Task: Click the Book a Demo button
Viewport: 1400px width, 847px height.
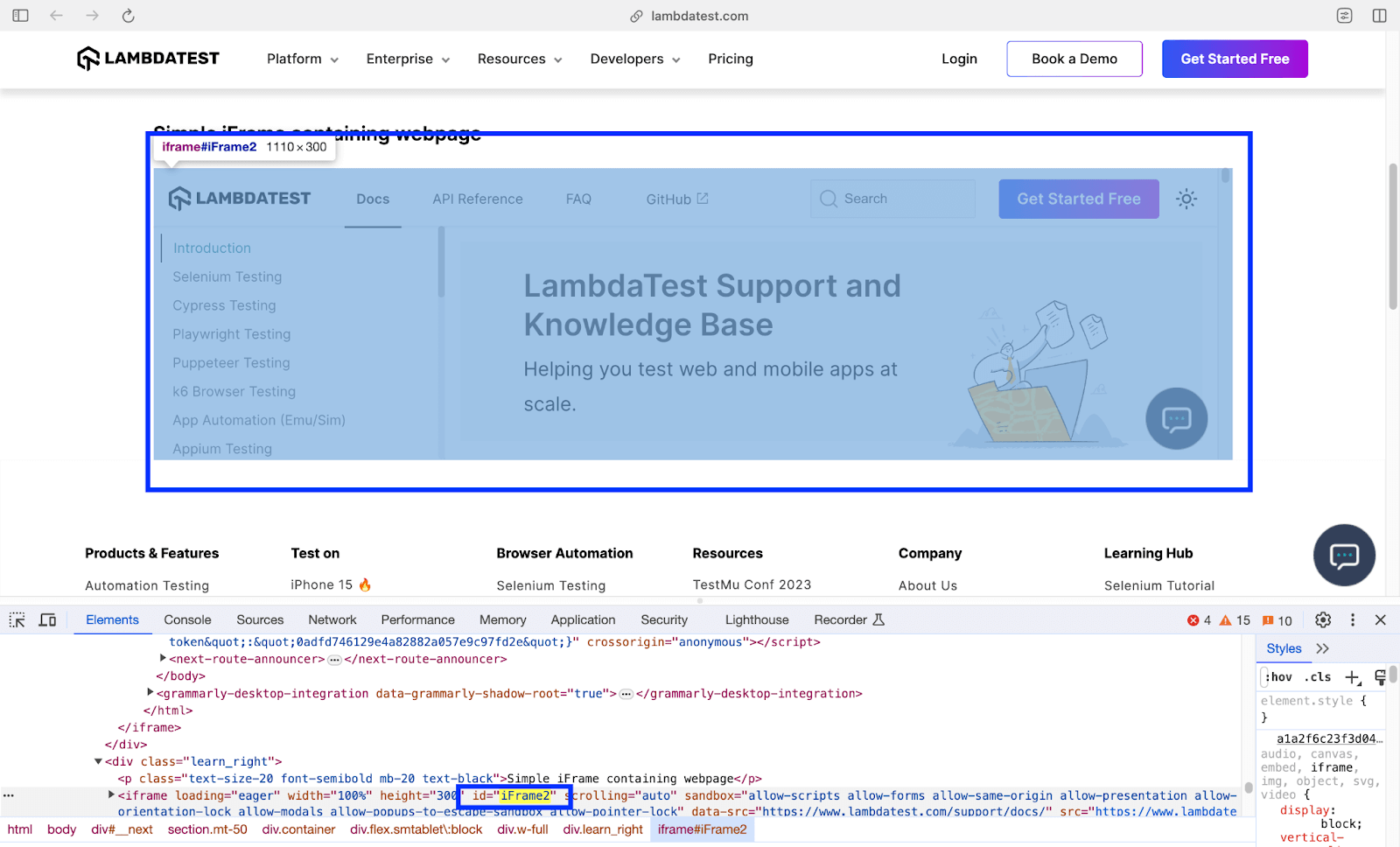Action: click(x=1074, y=59)
